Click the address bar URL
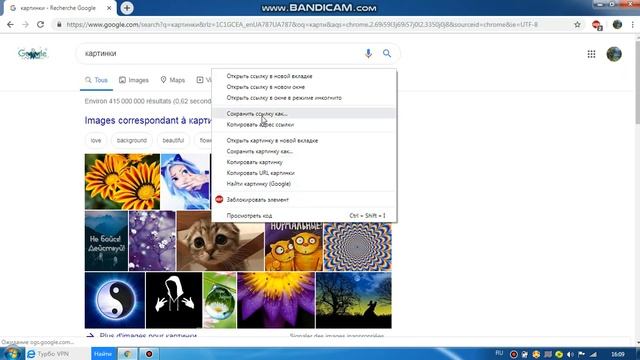The height and width of the screenshot is (360, 640). click(x=302, y=24)
